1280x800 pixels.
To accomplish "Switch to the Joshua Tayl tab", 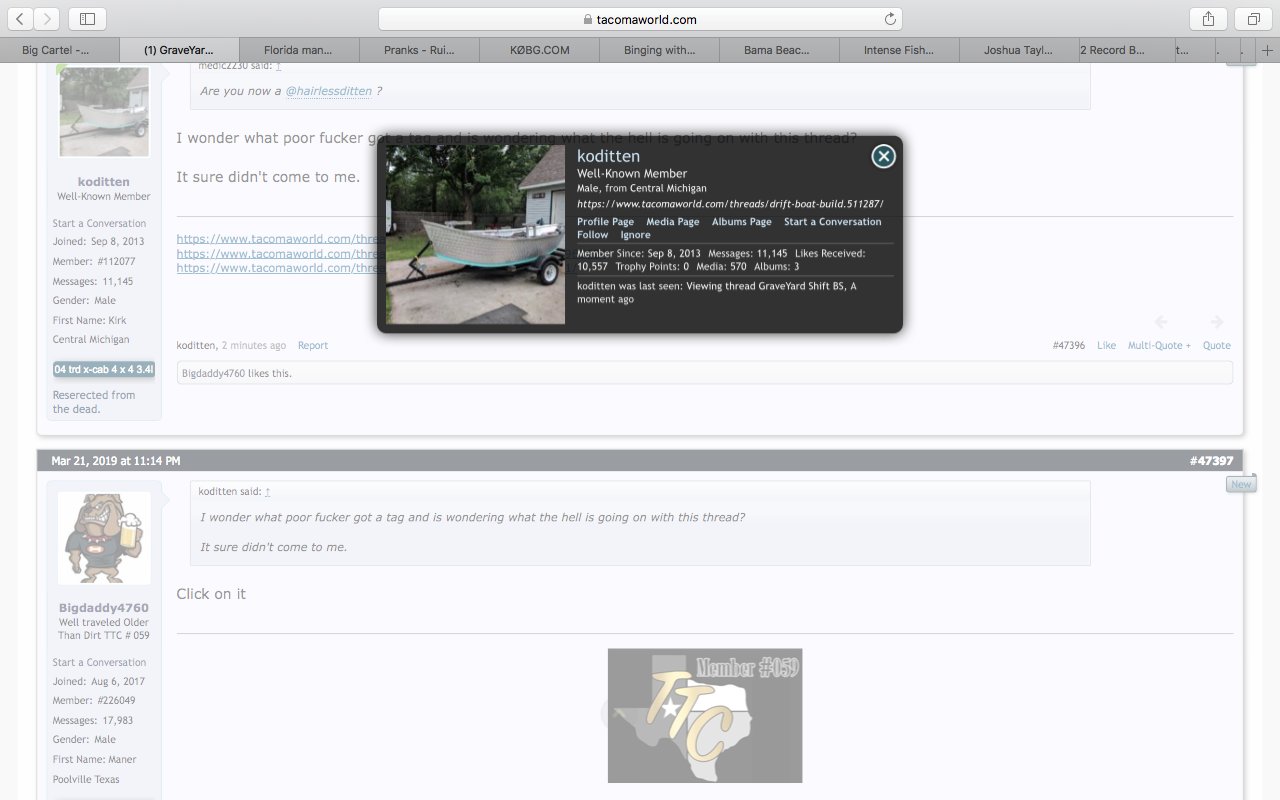I will [1019, 50].
